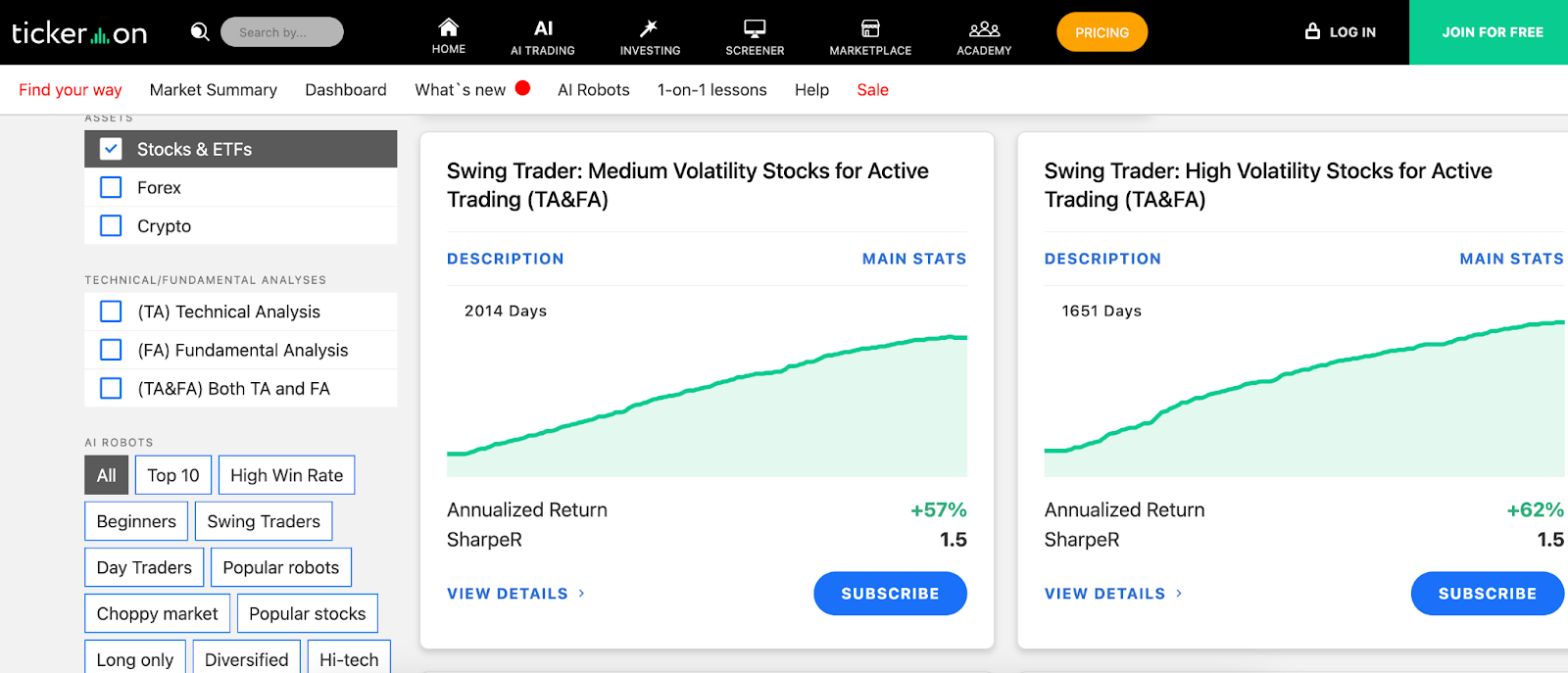Click the Tickeron logo
Viewport: 1568px width, 673px height.
pos(78,31)
